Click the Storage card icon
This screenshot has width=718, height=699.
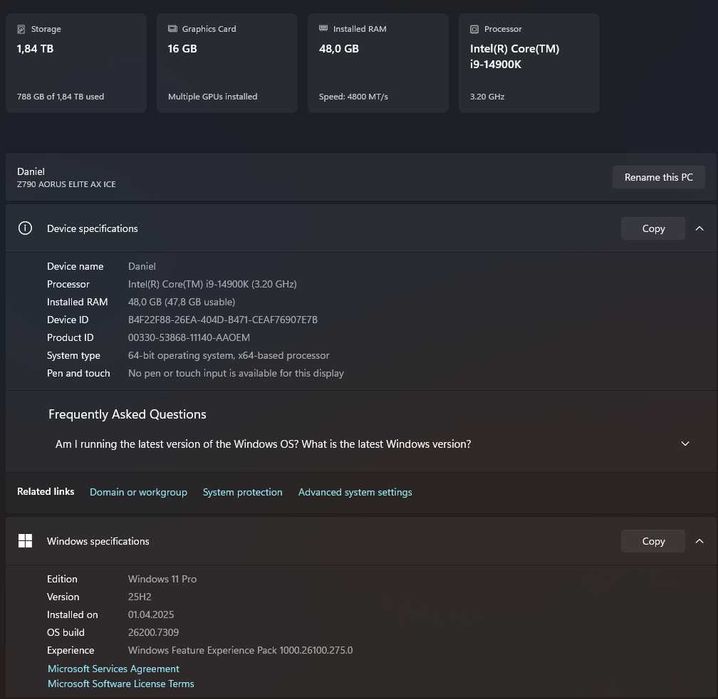[21, 29]
